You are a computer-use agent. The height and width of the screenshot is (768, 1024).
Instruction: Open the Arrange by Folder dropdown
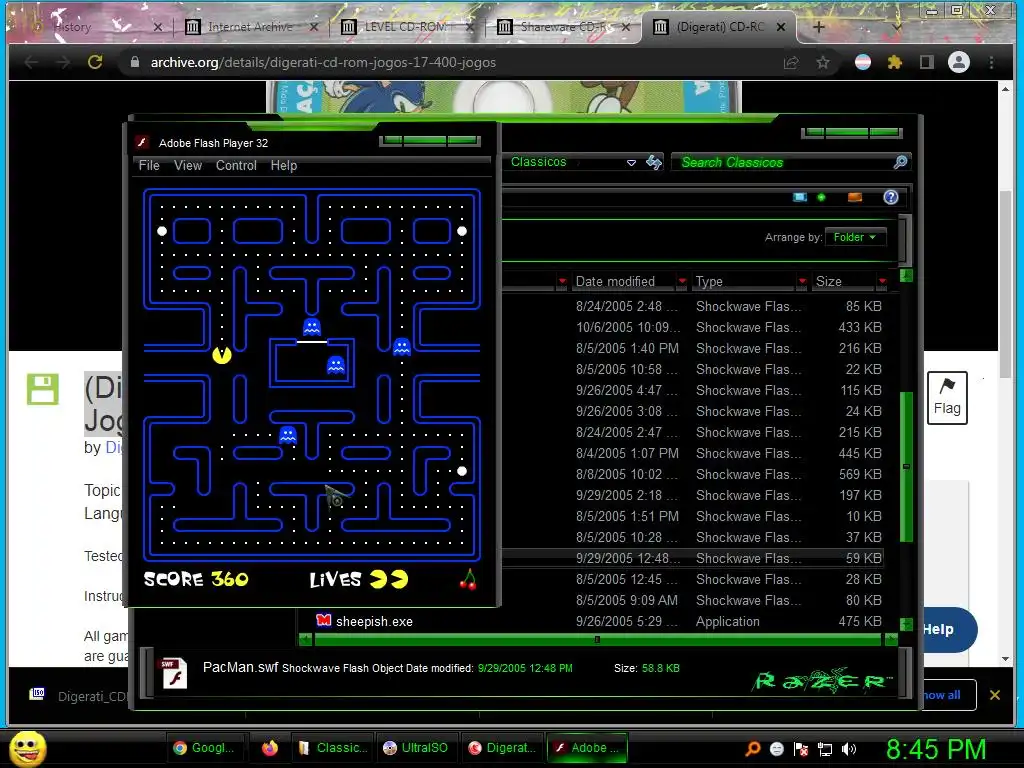855,237
